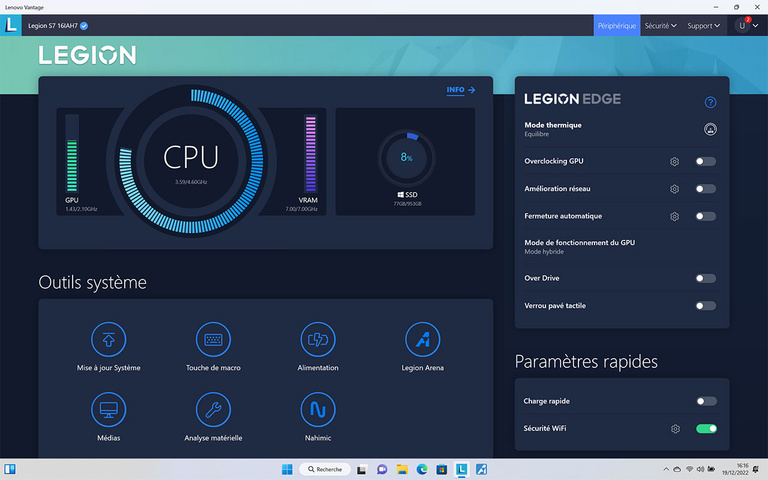Click the VRAM usage bar
The height and width of the screenshot is (480, 768).
click(x=311, y=154)
